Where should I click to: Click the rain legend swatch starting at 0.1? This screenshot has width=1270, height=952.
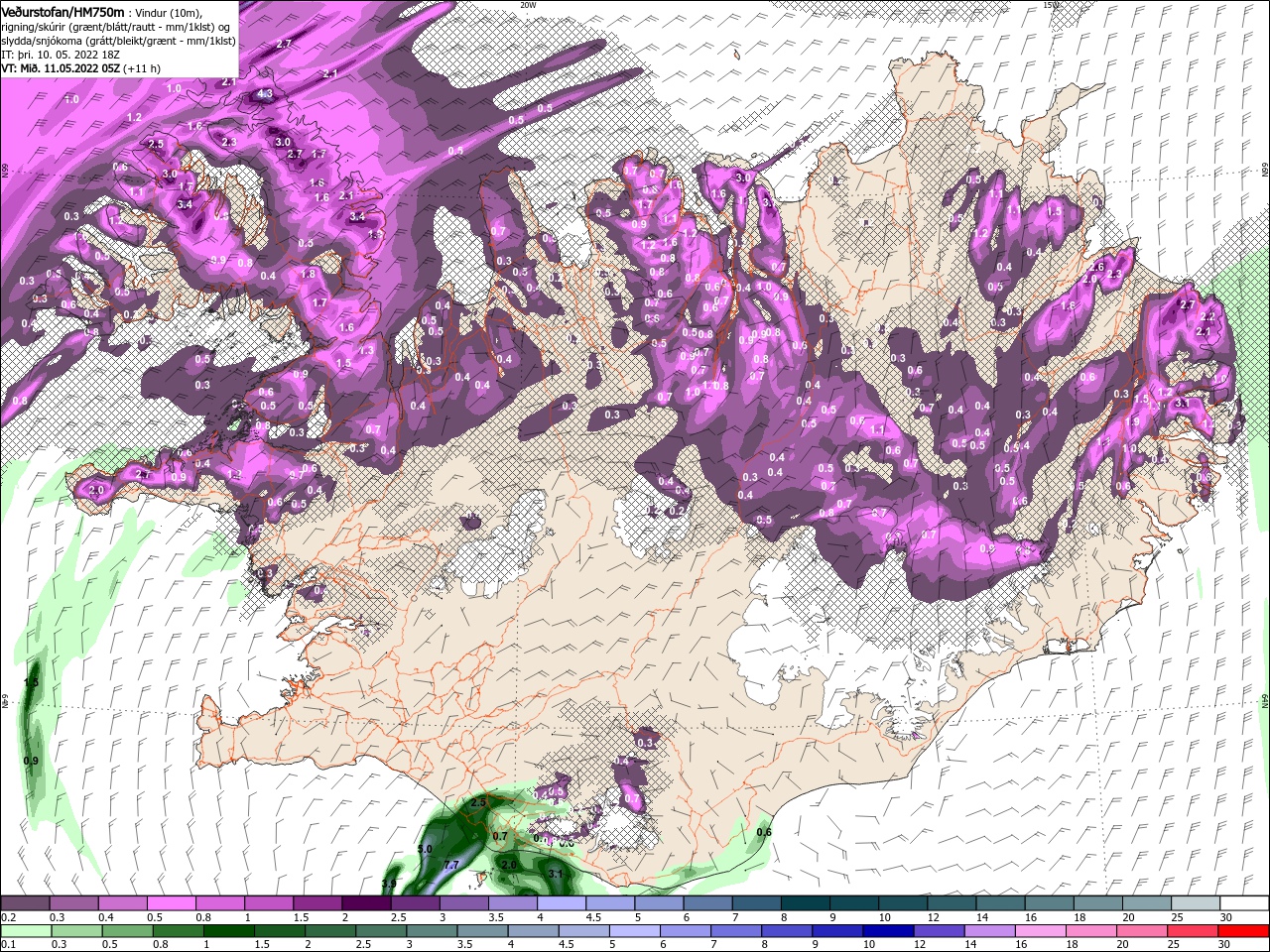point(26,931)
